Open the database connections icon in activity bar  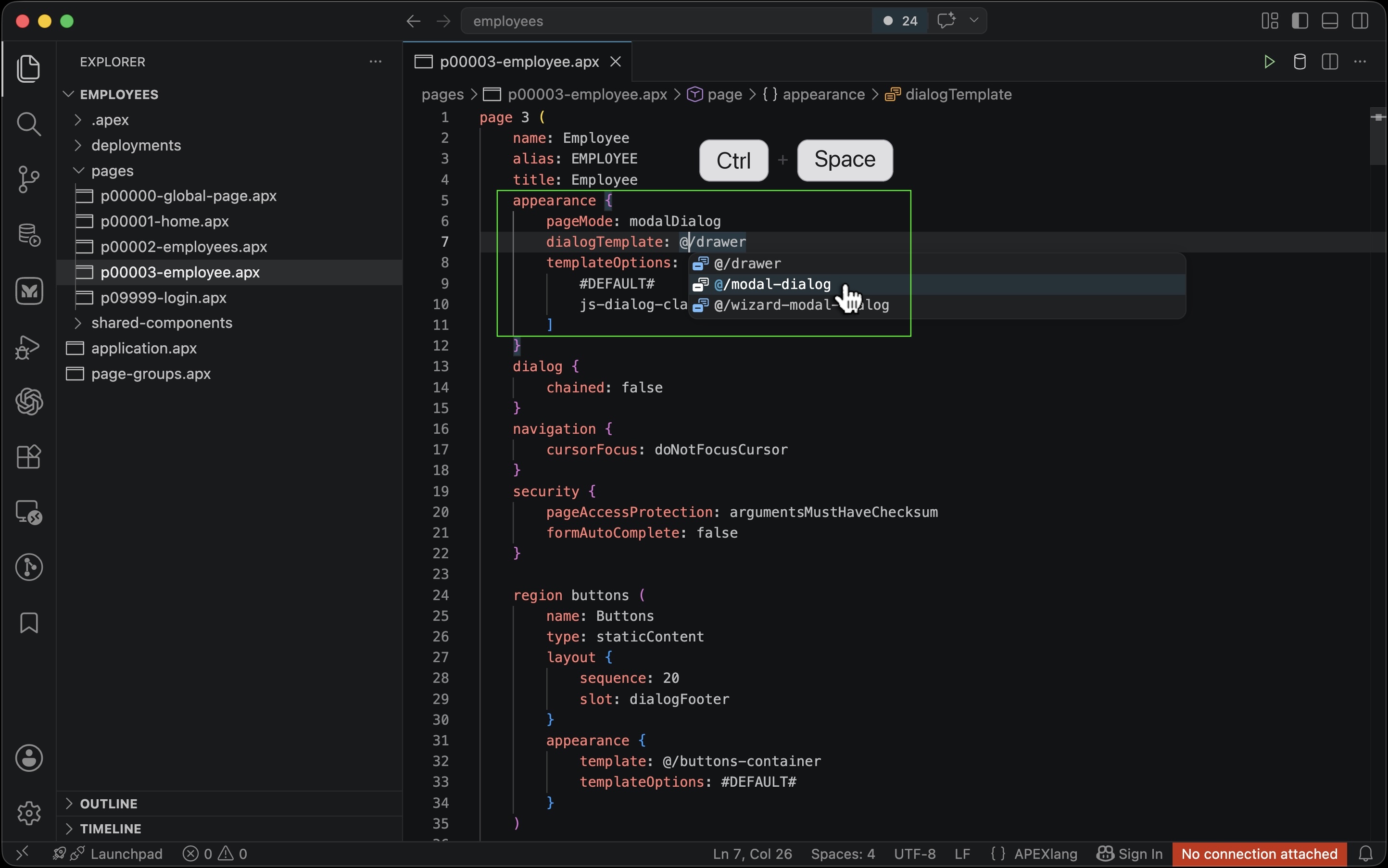pos(29,235)
